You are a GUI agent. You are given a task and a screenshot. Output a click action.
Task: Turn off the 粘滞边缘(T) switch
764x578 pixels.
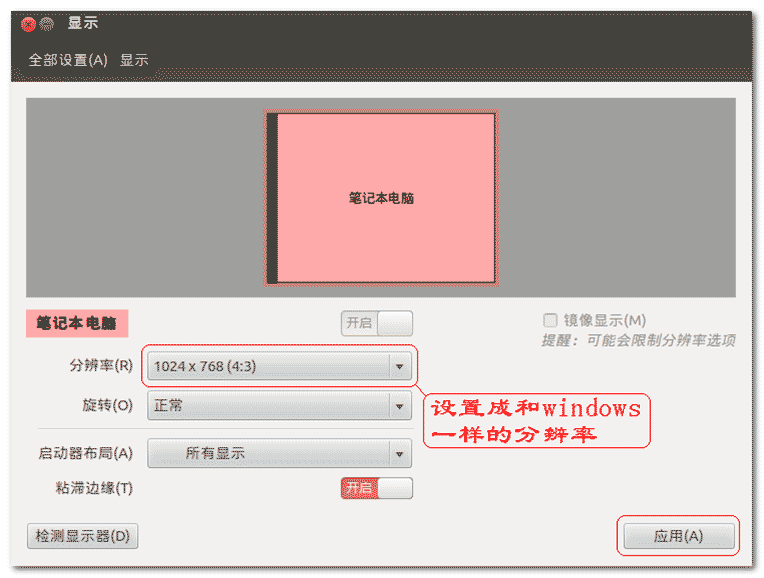[377, 488]
